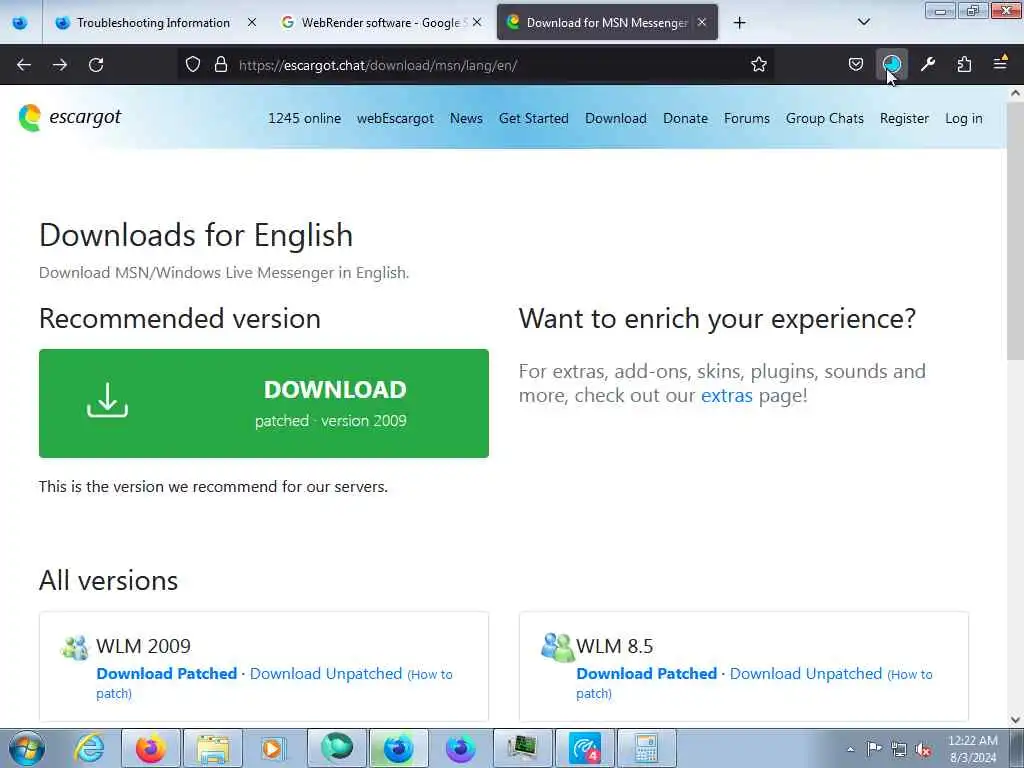Open the Firefox View pinned icon
The width and height of the screenshot is (1024, 768).
(x=20, y=23)
